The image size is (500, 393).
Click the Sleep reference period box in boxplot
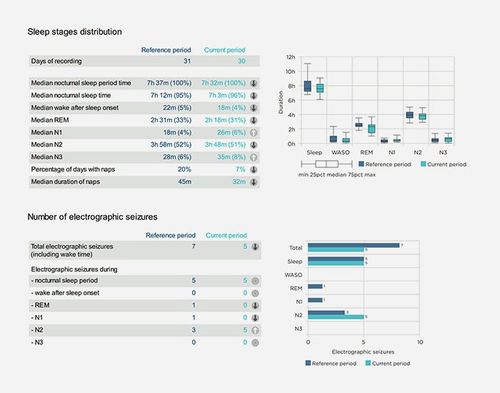click(x=307, y=86)
